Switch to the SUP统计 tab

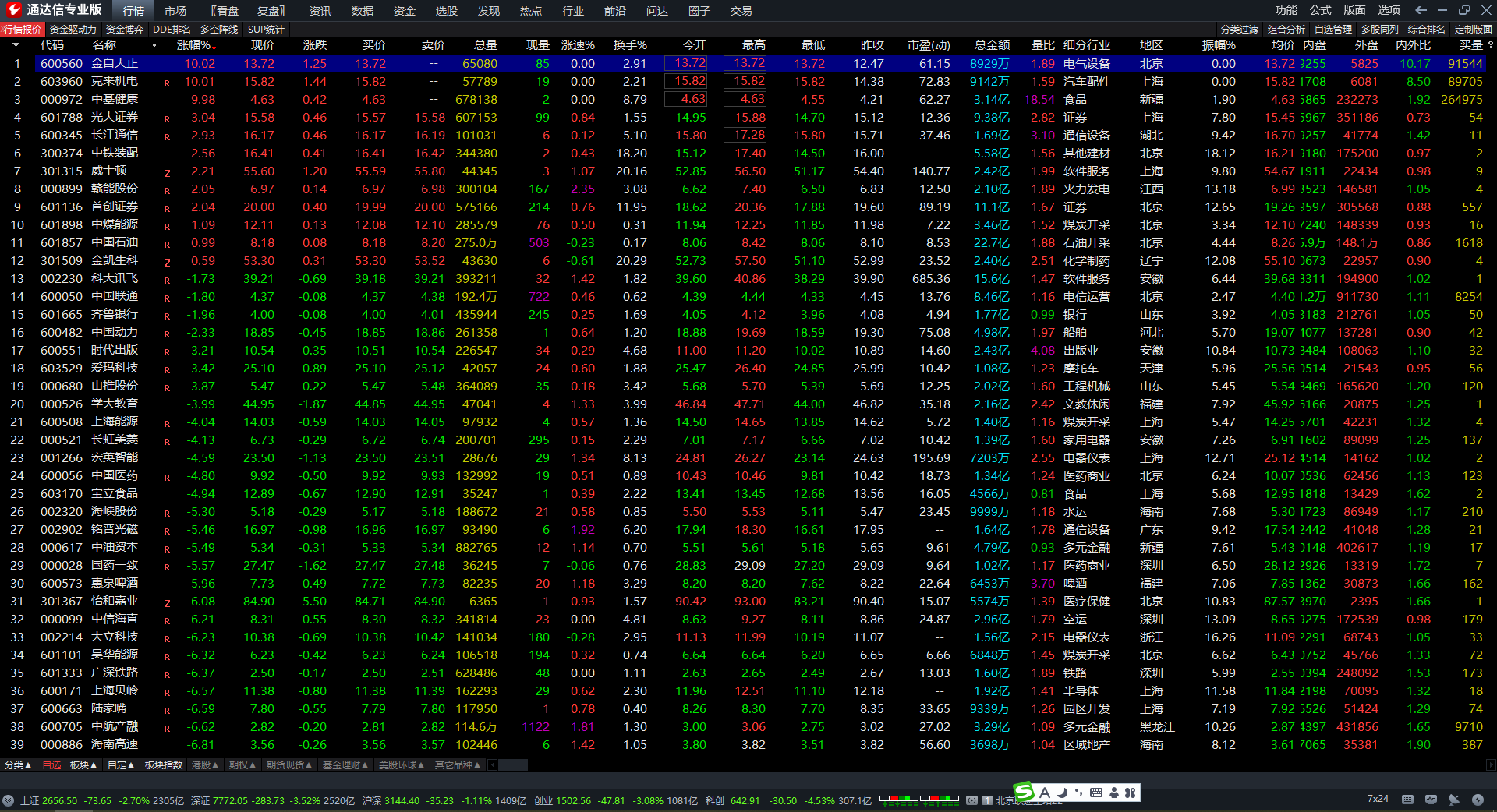(267, 30)
